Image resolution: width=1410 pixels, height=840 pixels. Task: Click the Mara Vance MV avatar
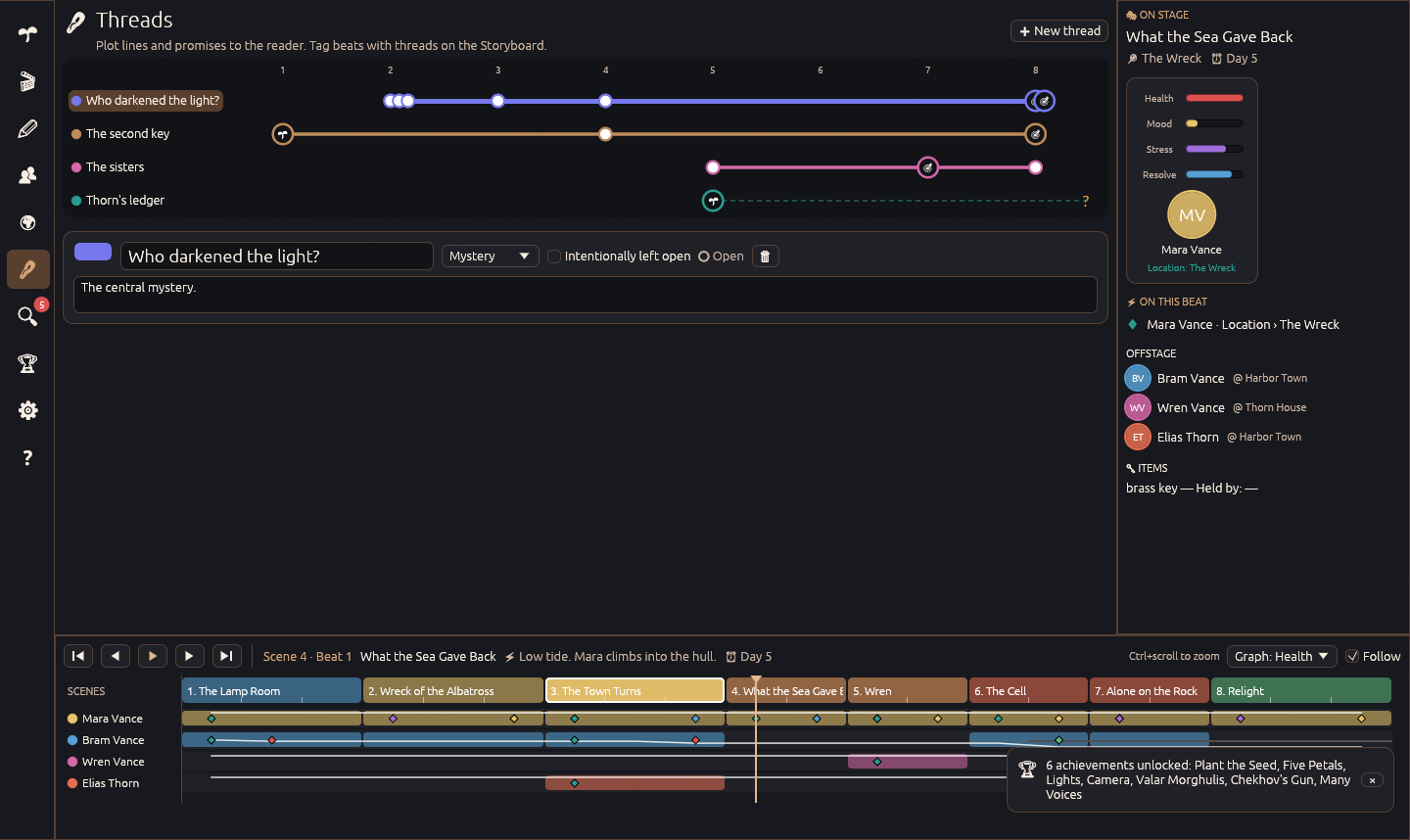(1192, 214)
